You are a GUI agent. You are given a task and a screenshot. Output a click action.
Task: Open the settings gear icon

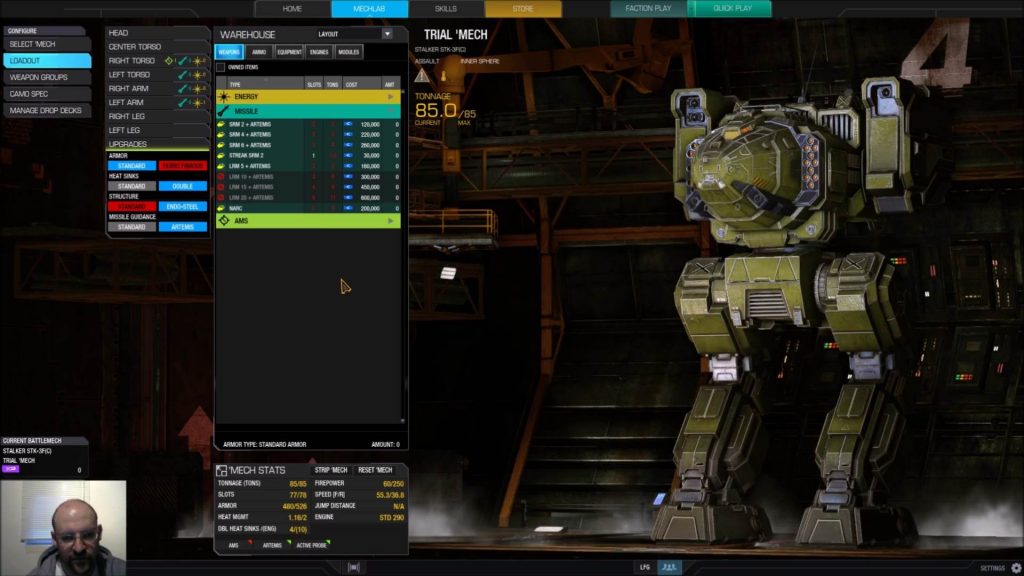point(1016,568)
